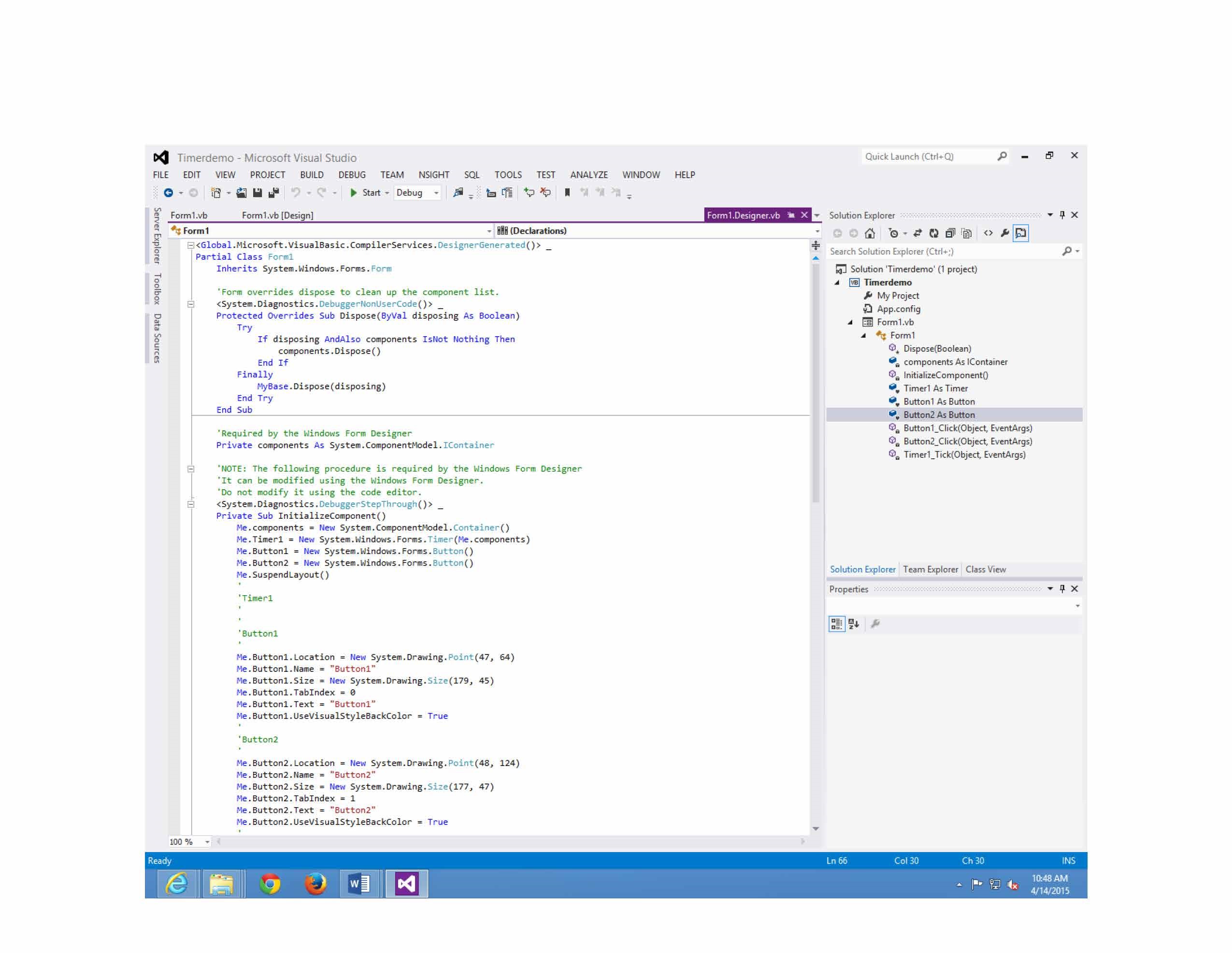Viewport: 1232px width, 953px height.
Task: Click the Start debugging button
Action: point(365,193)
